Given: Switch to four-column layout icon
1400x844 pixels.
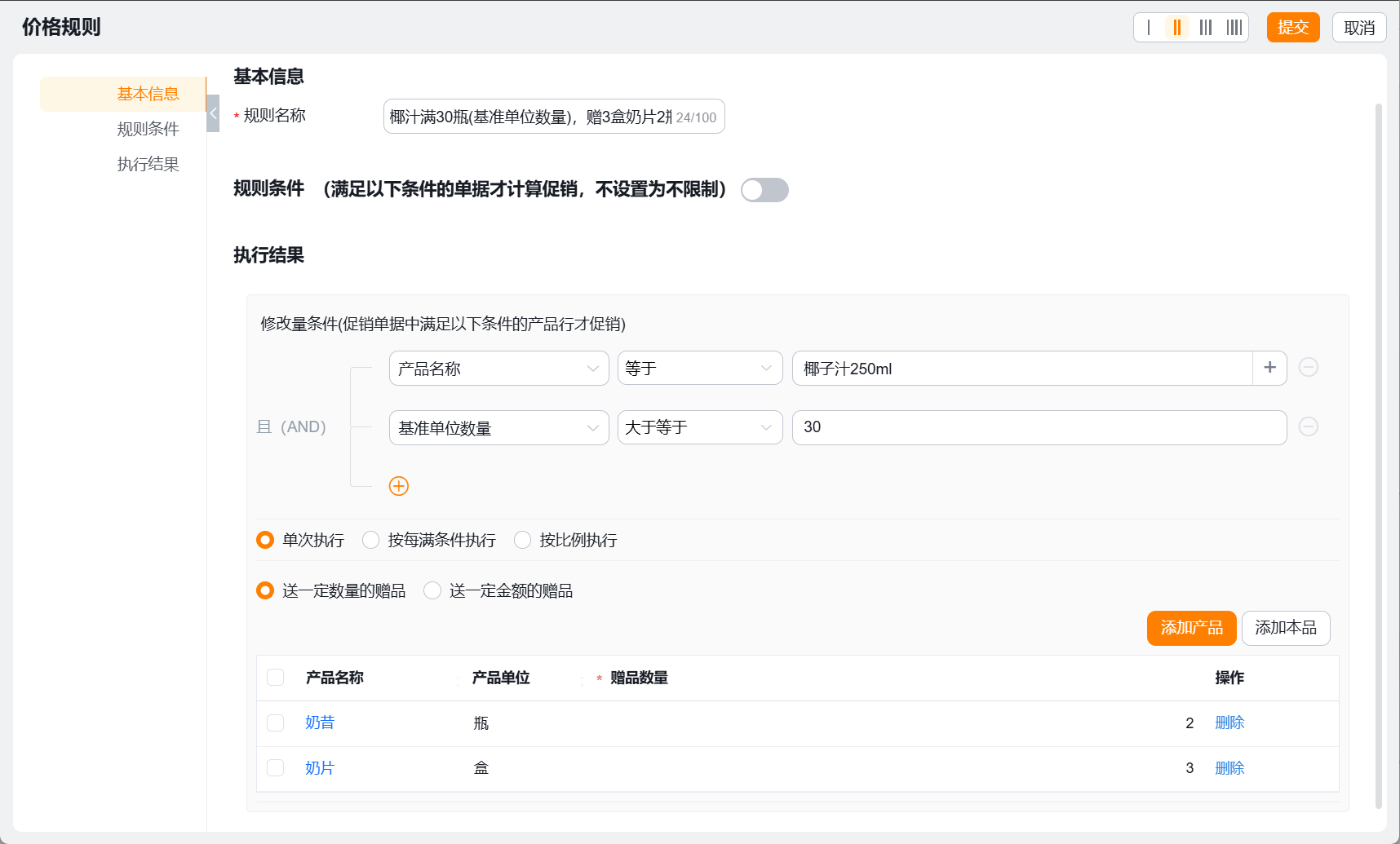Looking at the screenshot, I should (1234, 28).
